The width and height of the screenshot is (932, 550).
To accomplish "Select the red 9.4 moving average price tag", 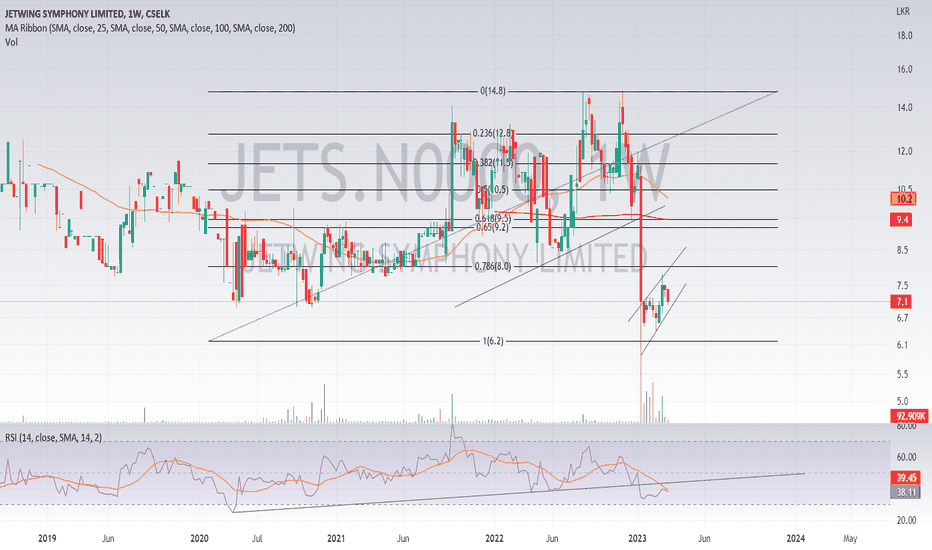I will (902, 220).
